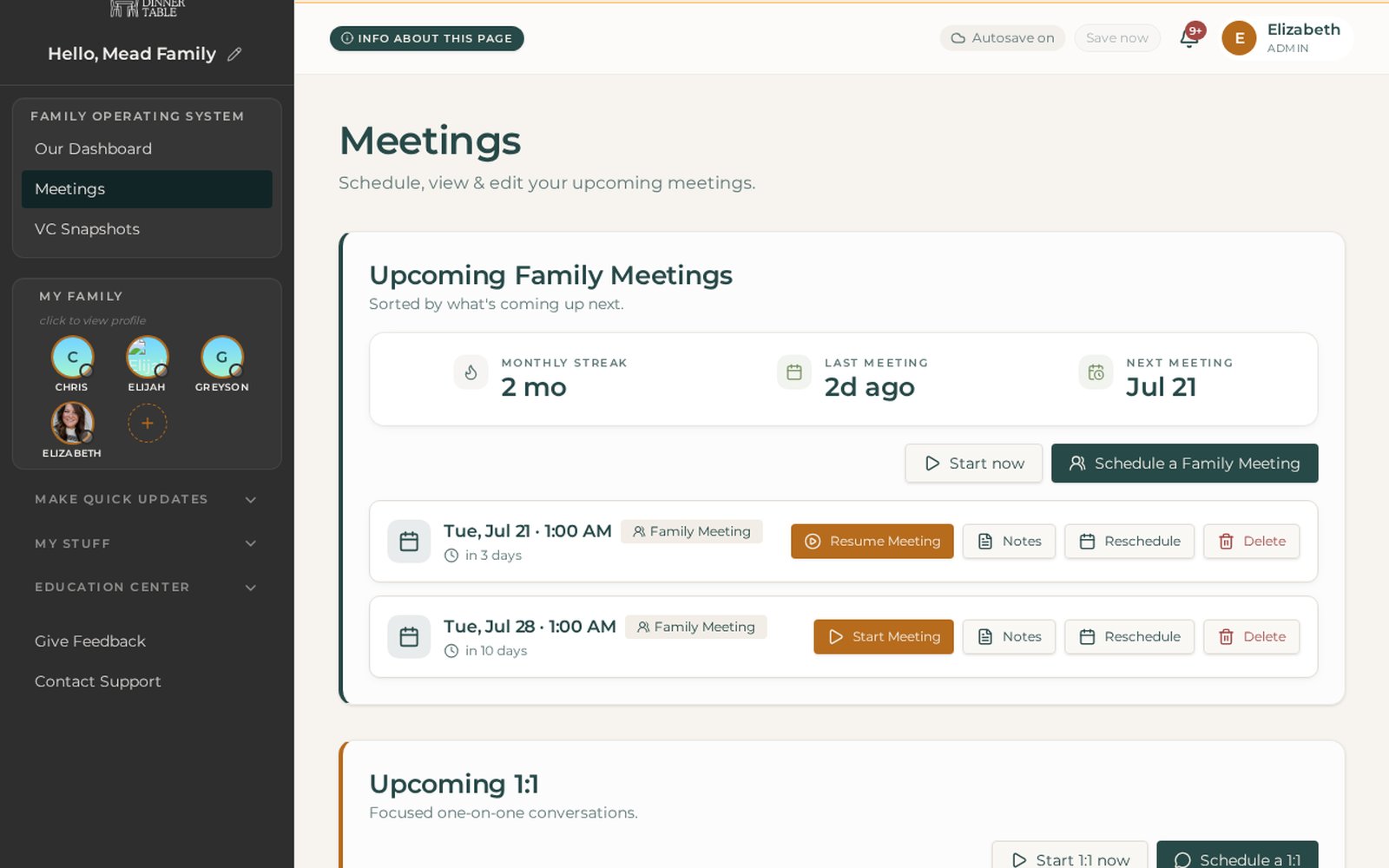Click the Save now button

click(x=1117, y=38)
